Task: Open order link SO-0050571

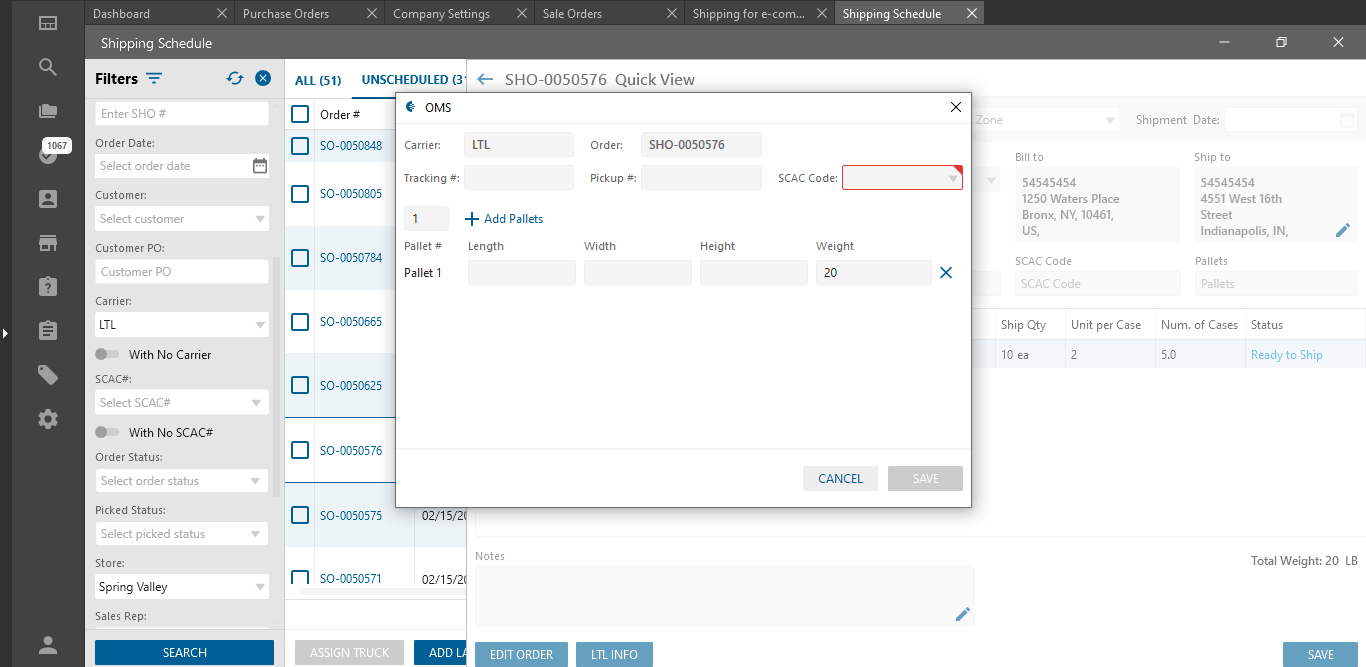Action: click(x=351, y=578)
